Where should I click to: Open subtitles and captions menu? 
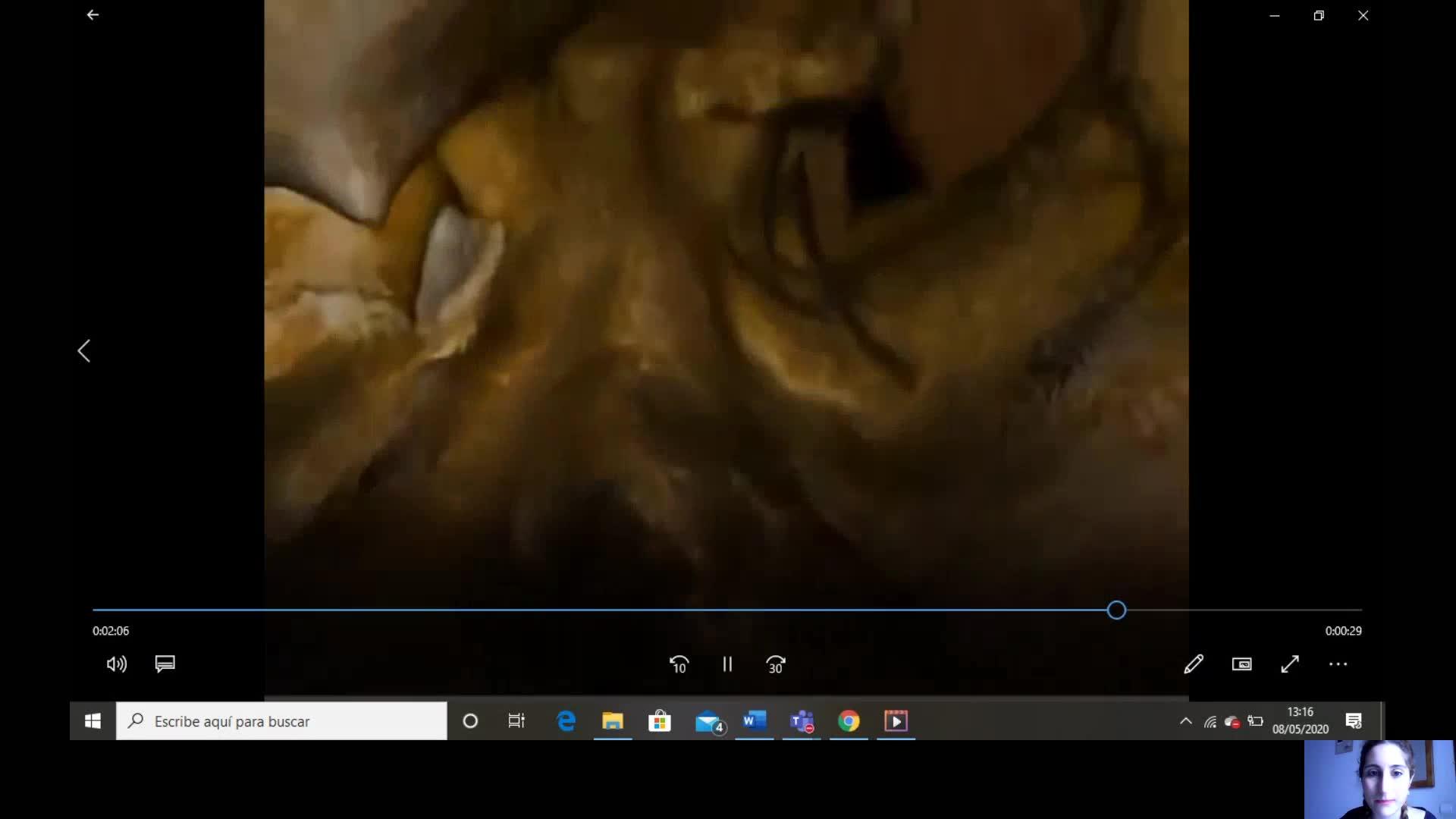(165, 664)
